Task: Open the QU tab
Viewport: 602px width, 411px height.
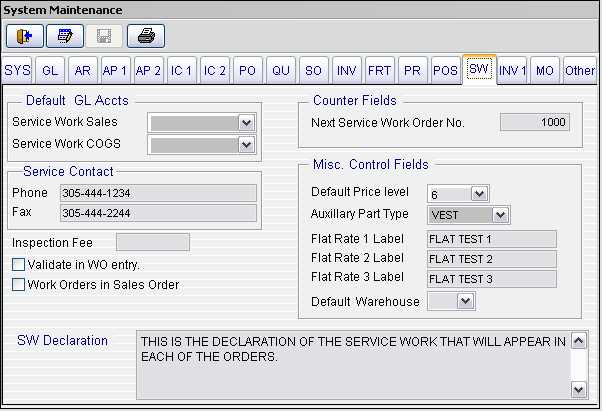Action: tap(281, 71)
